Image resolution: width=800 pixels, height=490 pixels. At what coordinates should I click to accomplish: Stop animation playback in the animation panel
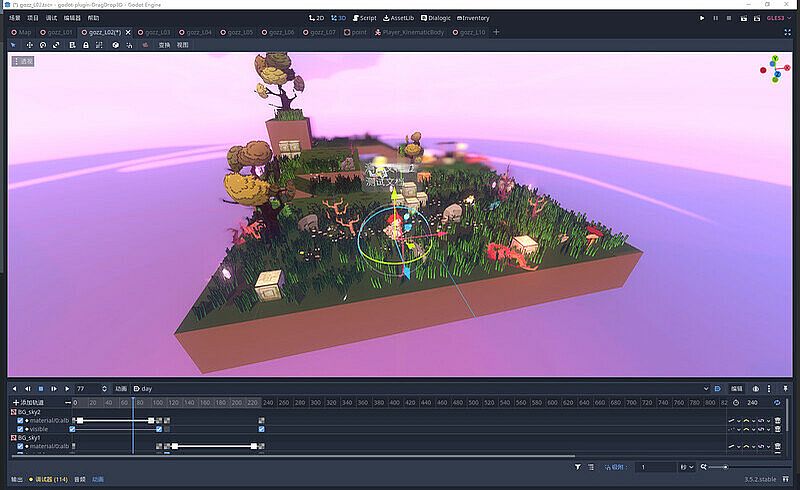[40, 388]
